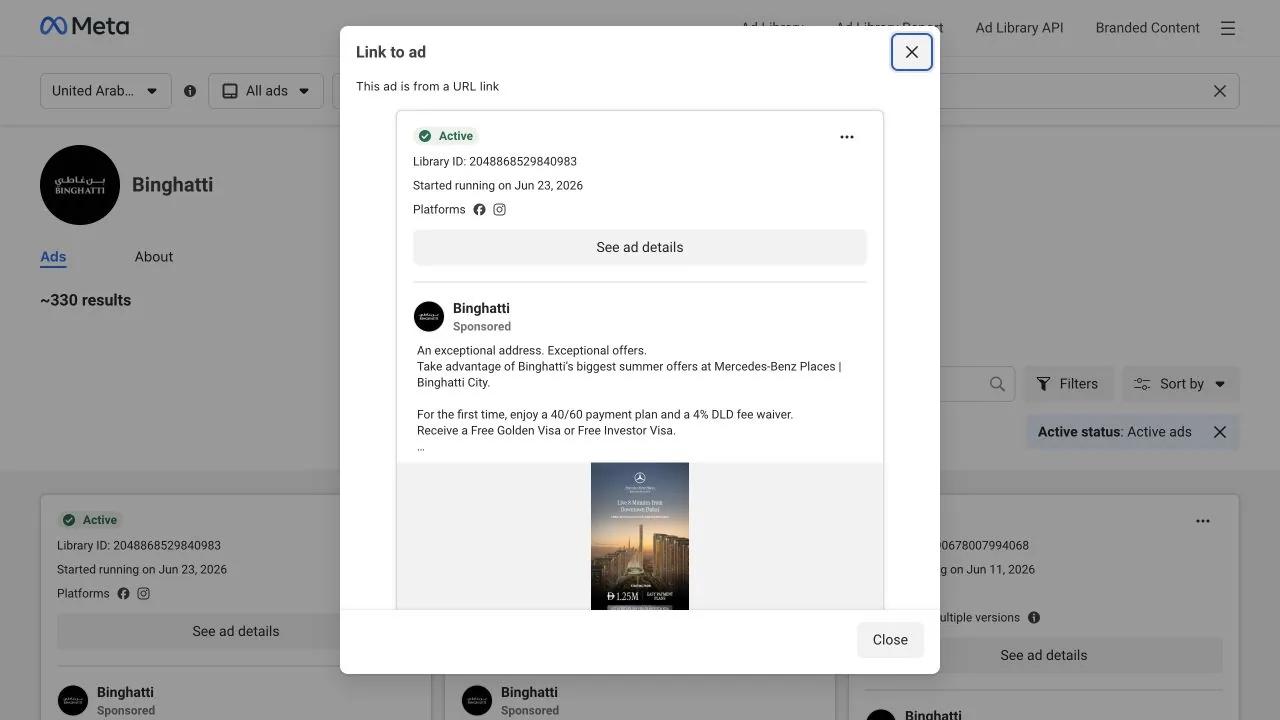Close the Link to ad dialog with X

click(x=912, y=52)
